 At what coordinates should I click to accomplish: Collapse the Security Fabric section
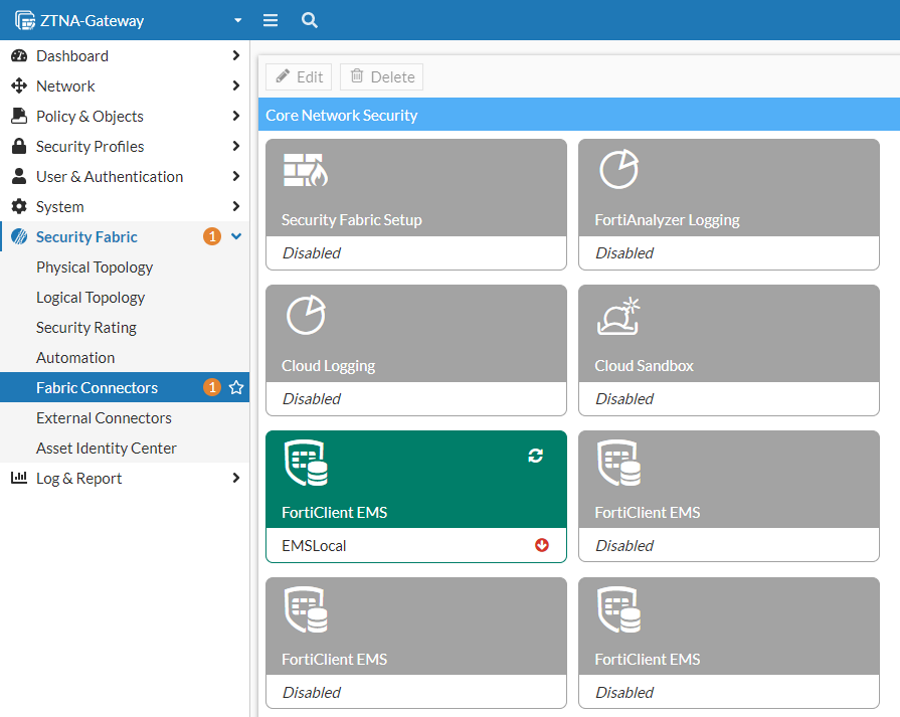[x=236, y=236]
